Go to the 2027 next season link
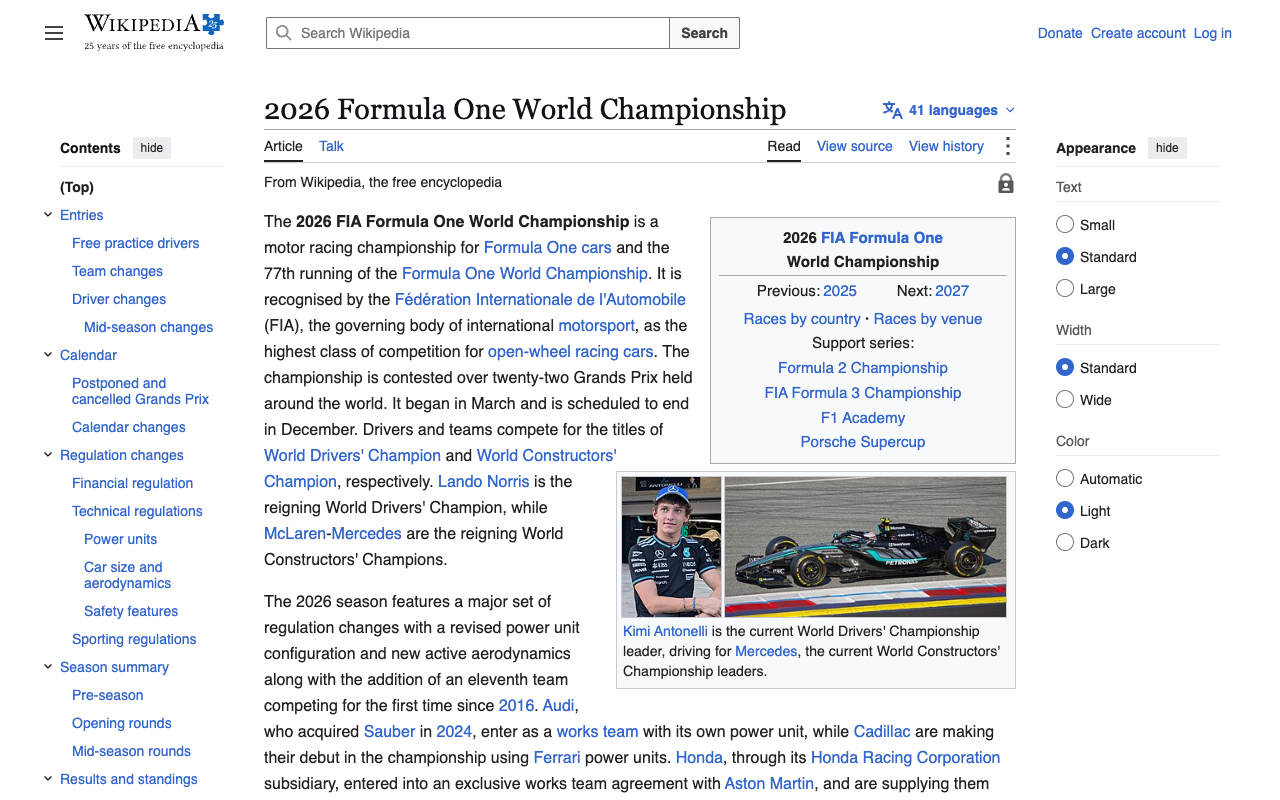 click(x=952, y=291)
